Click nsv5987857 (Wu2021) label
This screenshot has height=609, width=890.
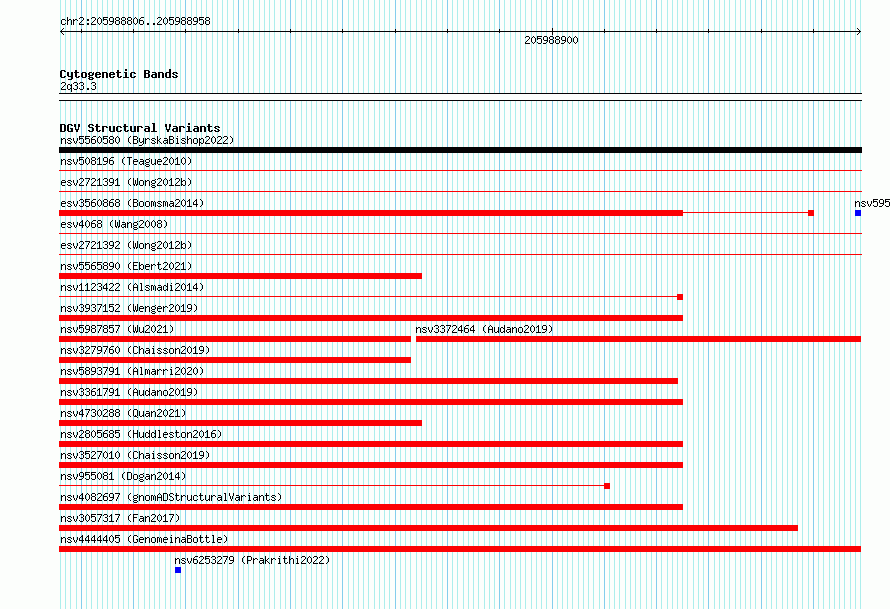pos(117,329)
